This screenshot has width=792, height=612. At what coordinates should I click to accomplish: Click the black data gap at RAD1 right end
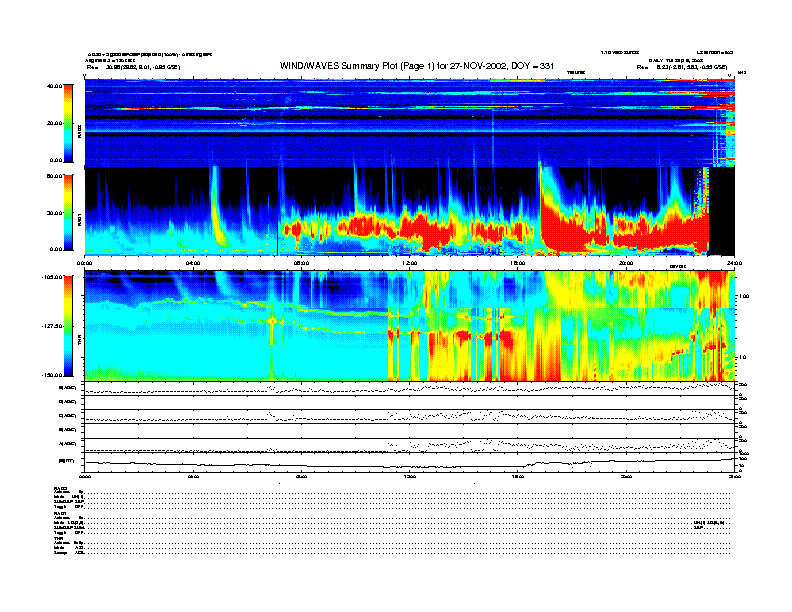[x=722, y=210]
